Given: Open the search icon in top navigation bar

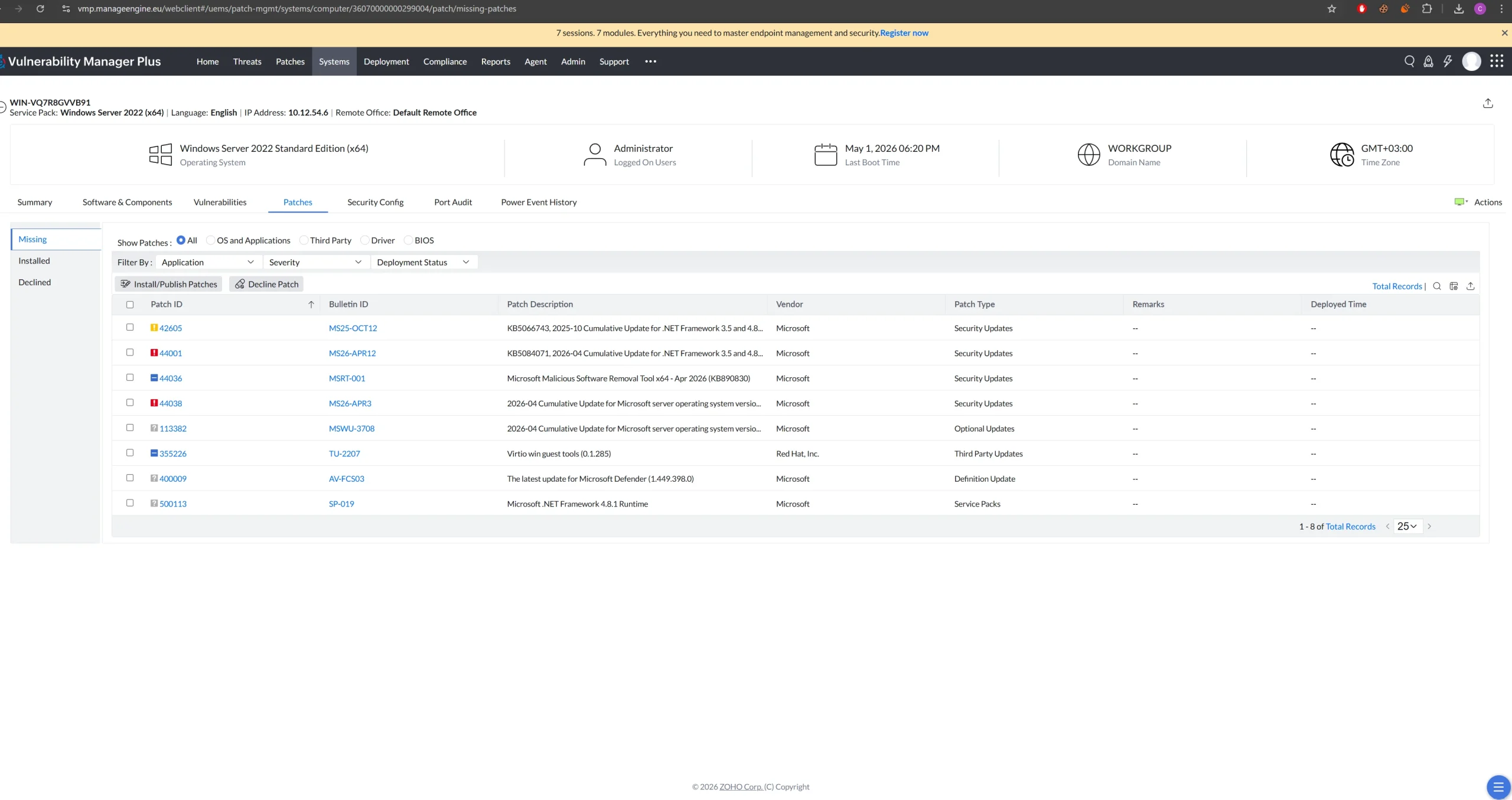Looking at the screenshot, I should point(1409,61).
